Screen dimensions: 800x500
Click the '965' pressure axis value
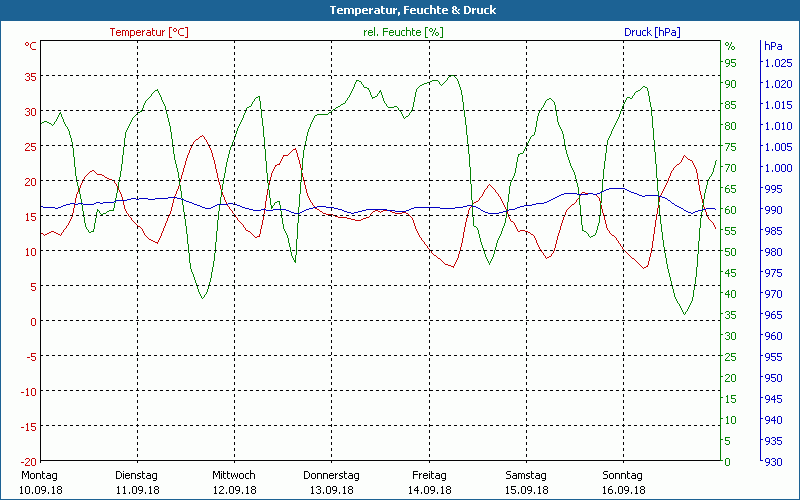pos(773,315)
